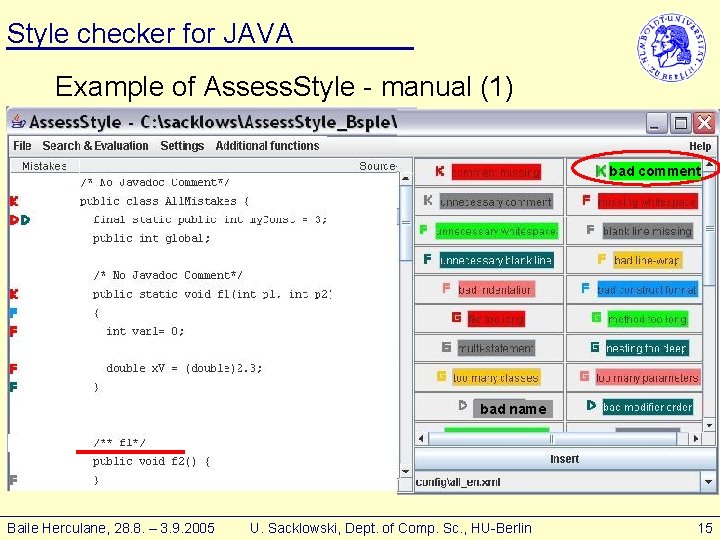Close the AssessStyle window
This screenshot has width=720, height=540.
coord(704,123)
